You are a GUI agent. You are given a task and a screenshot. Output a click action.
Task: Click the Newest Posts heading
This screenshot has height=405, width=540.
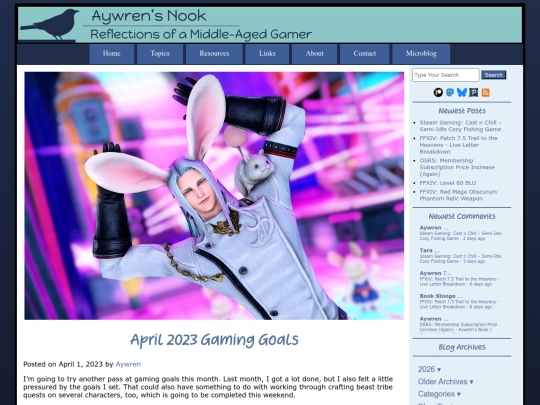click(x=462, y=111)
